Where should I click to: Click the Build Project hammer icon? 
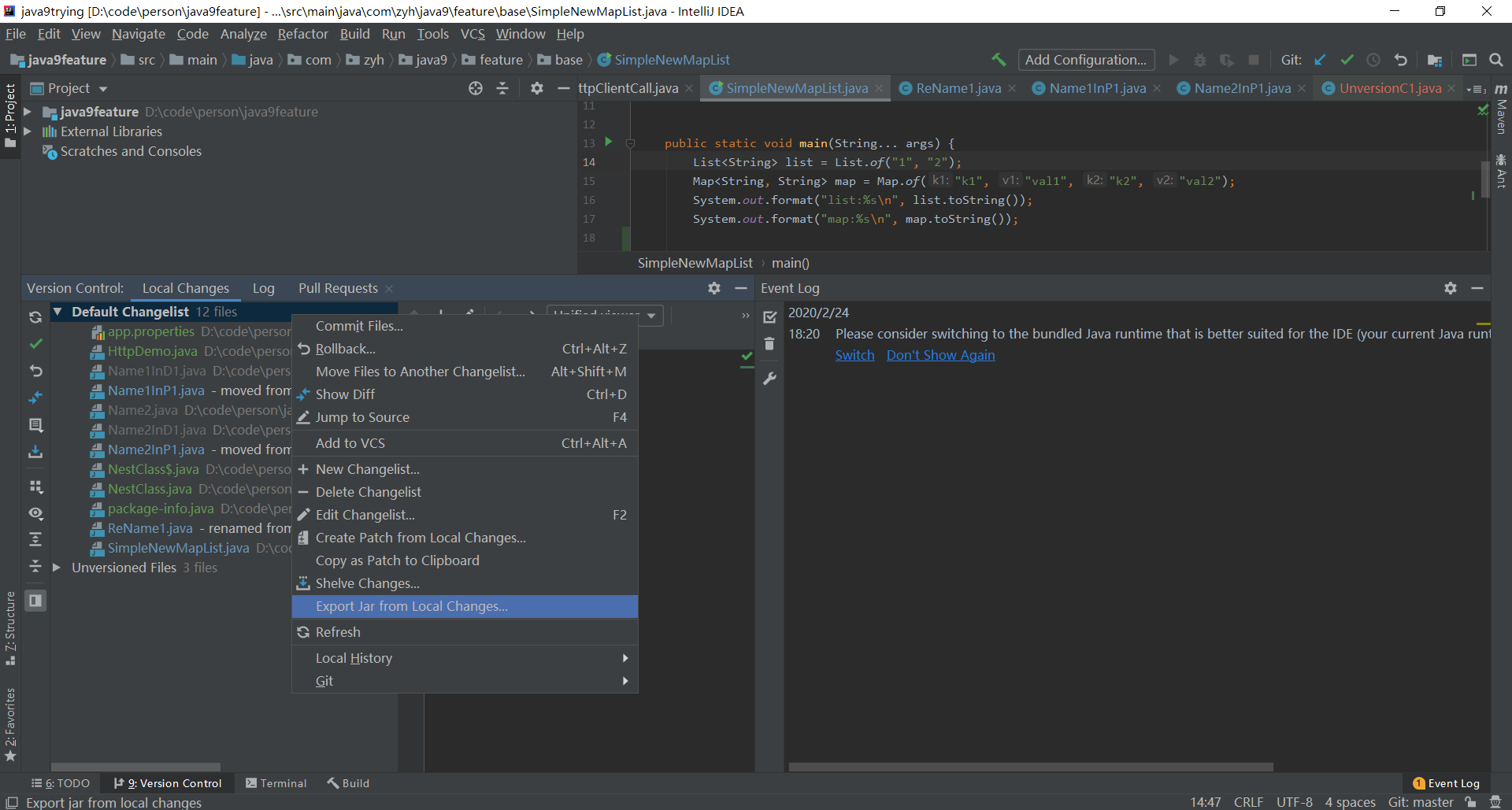(999, 60)
